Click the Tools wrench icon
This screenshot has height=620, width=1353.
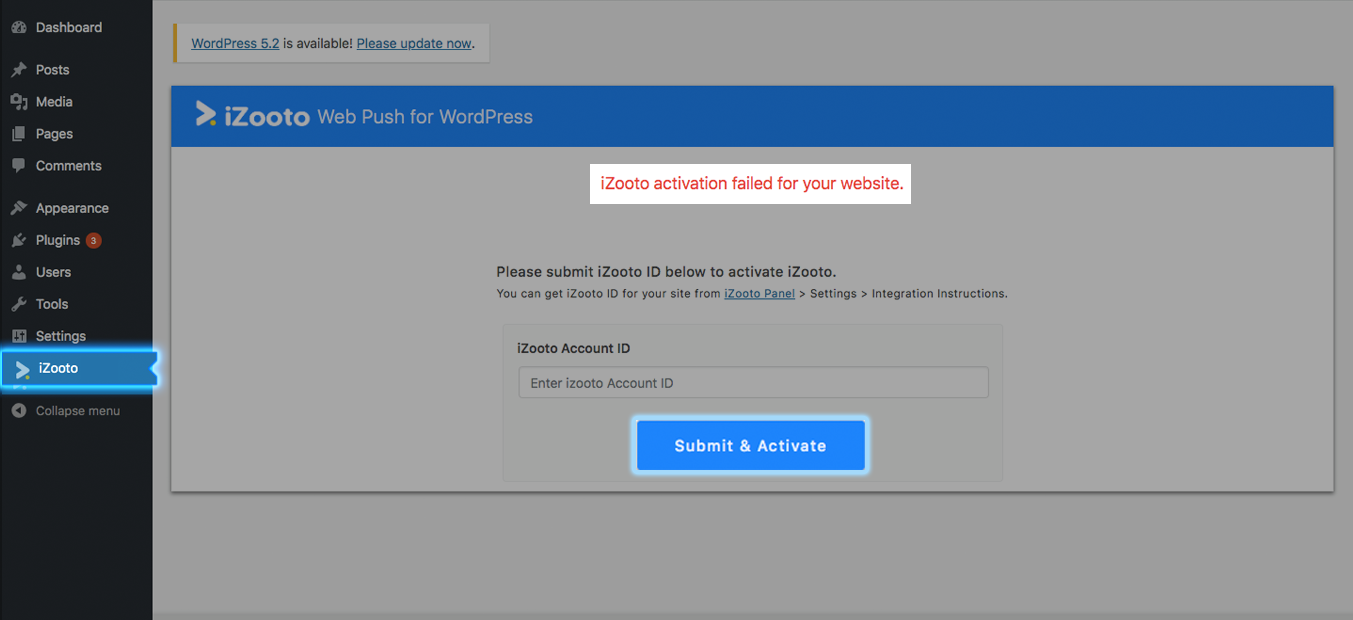18,304
